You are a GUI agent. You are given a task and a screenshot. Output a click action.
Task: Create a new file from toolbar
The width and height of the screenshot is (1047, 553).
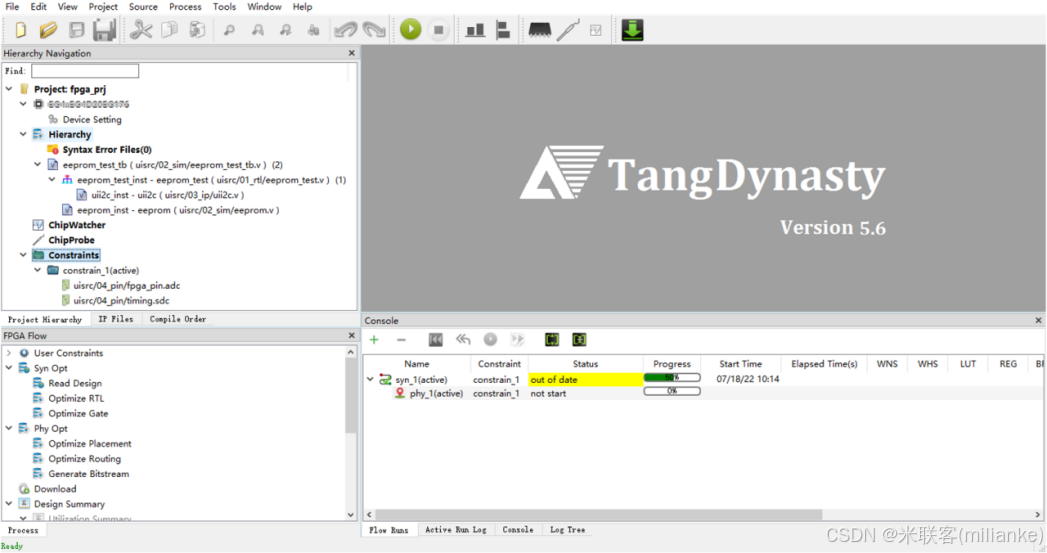pyautogui.click(x=20, y=30)
